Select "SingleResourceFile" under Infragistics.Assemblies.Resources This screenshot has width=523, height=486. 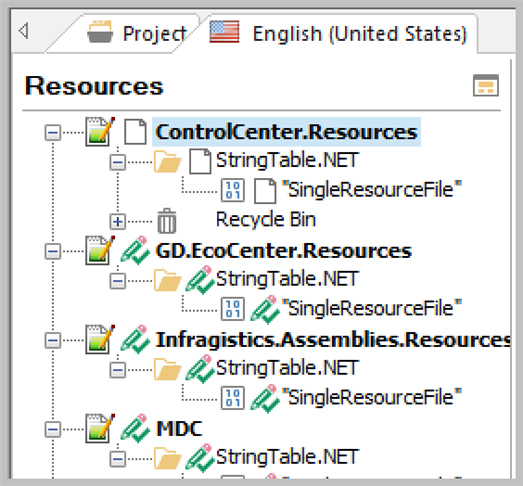[372, 397]
